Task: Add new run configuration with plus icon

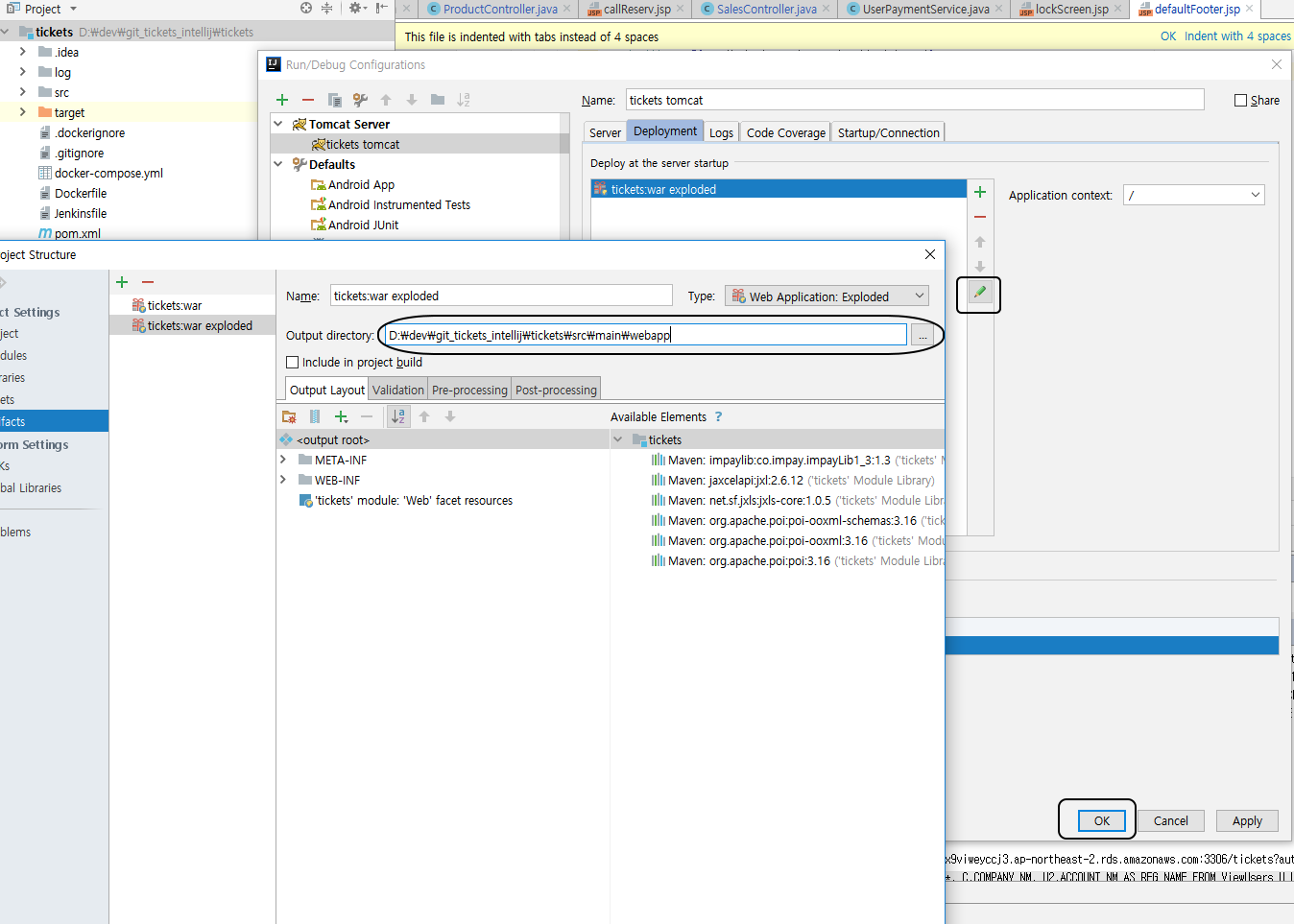Action: pyautogui.click(x=282, y=100)
